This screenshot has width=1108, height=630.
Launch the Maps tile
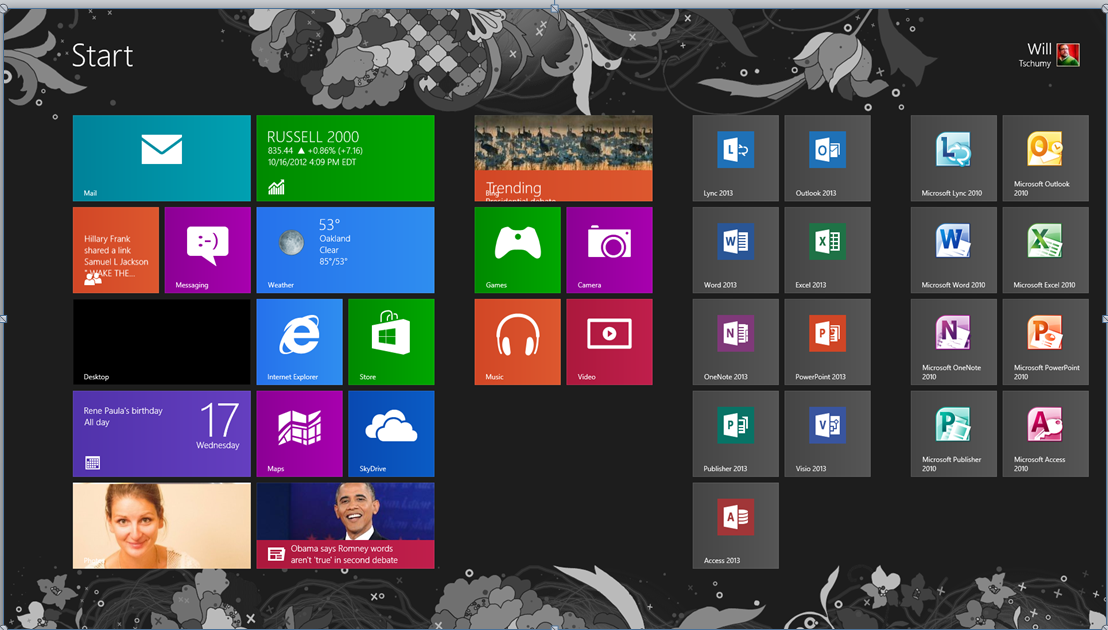click(299, 433)
